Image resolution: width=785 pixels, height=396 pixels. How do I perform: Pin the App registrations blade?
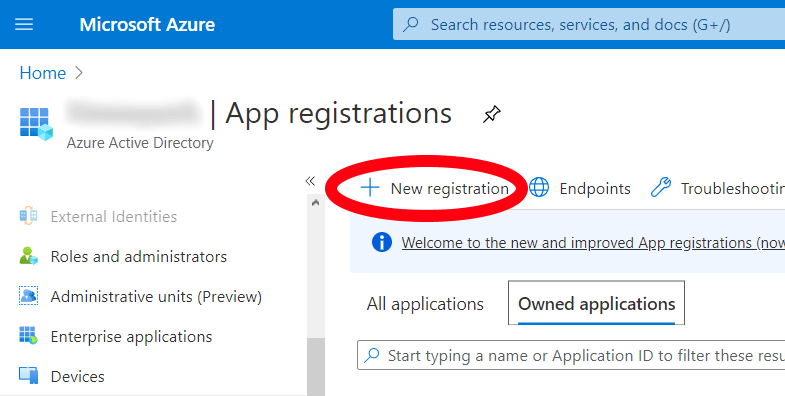[x=491, y=114]
